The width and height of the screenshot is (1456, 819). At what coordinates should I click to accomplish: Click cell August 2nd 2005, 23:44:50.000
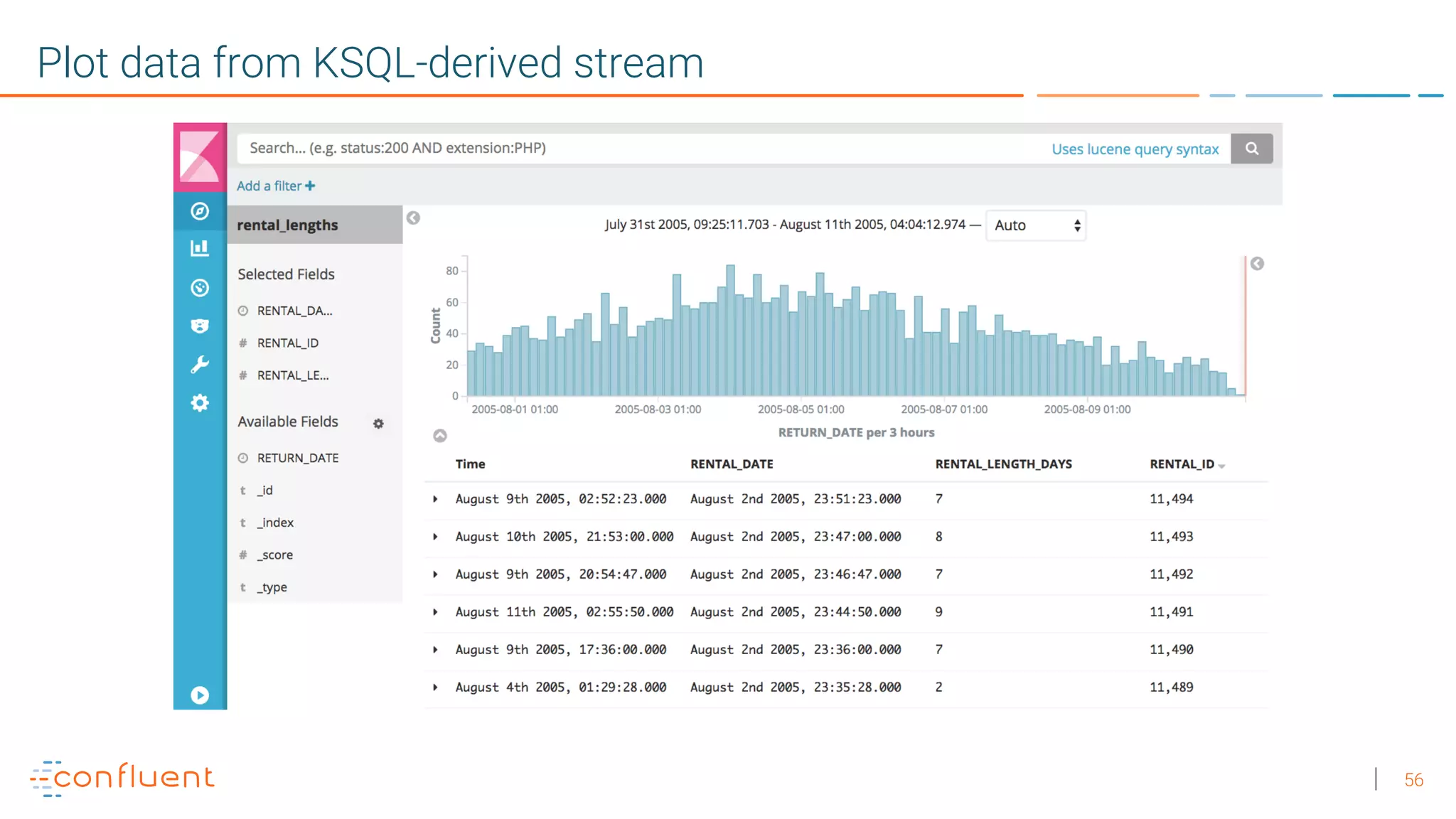click(796, 612)
